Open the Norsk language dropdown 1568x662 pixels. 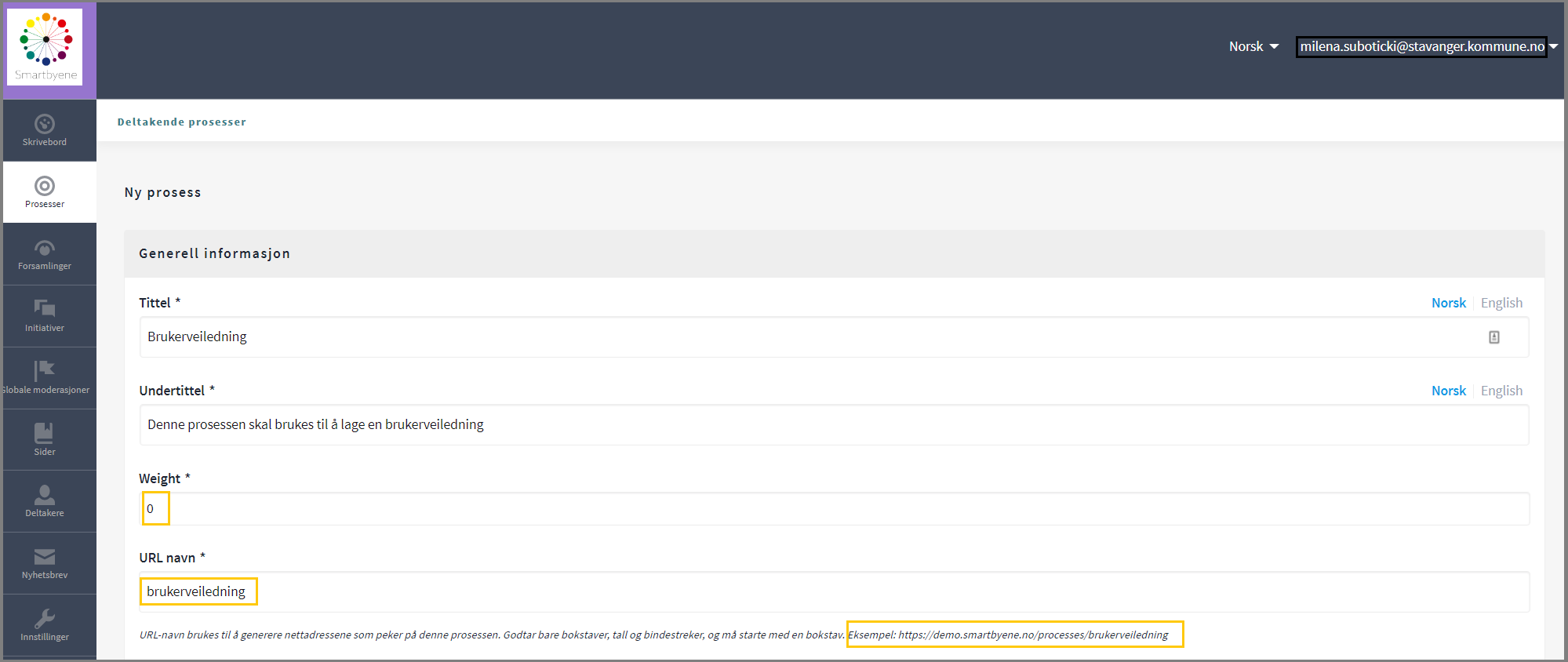tap(1253, 46)
